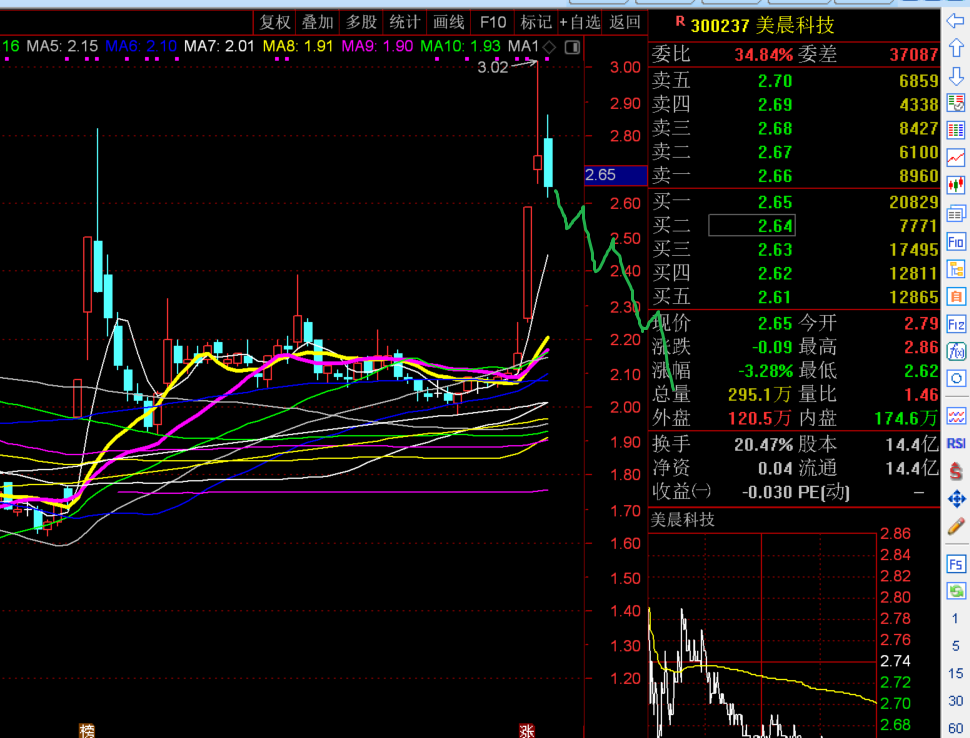Click the red R badge beside 300237
970x738 pixels.
[680, 22]
